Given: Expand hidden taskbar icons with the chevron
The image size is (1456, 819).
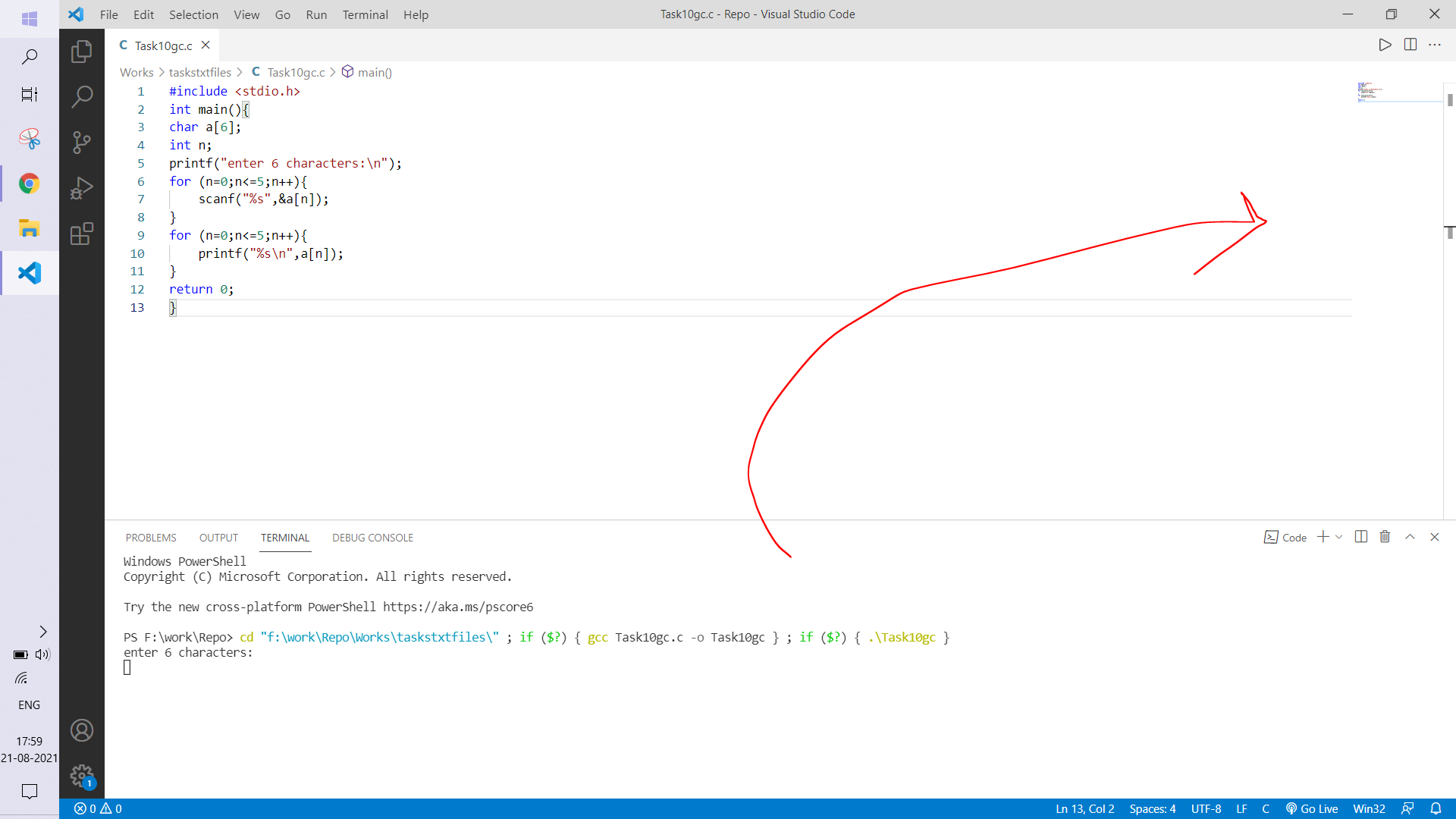Looking at the screenshot, I should (x=43, y=632).
